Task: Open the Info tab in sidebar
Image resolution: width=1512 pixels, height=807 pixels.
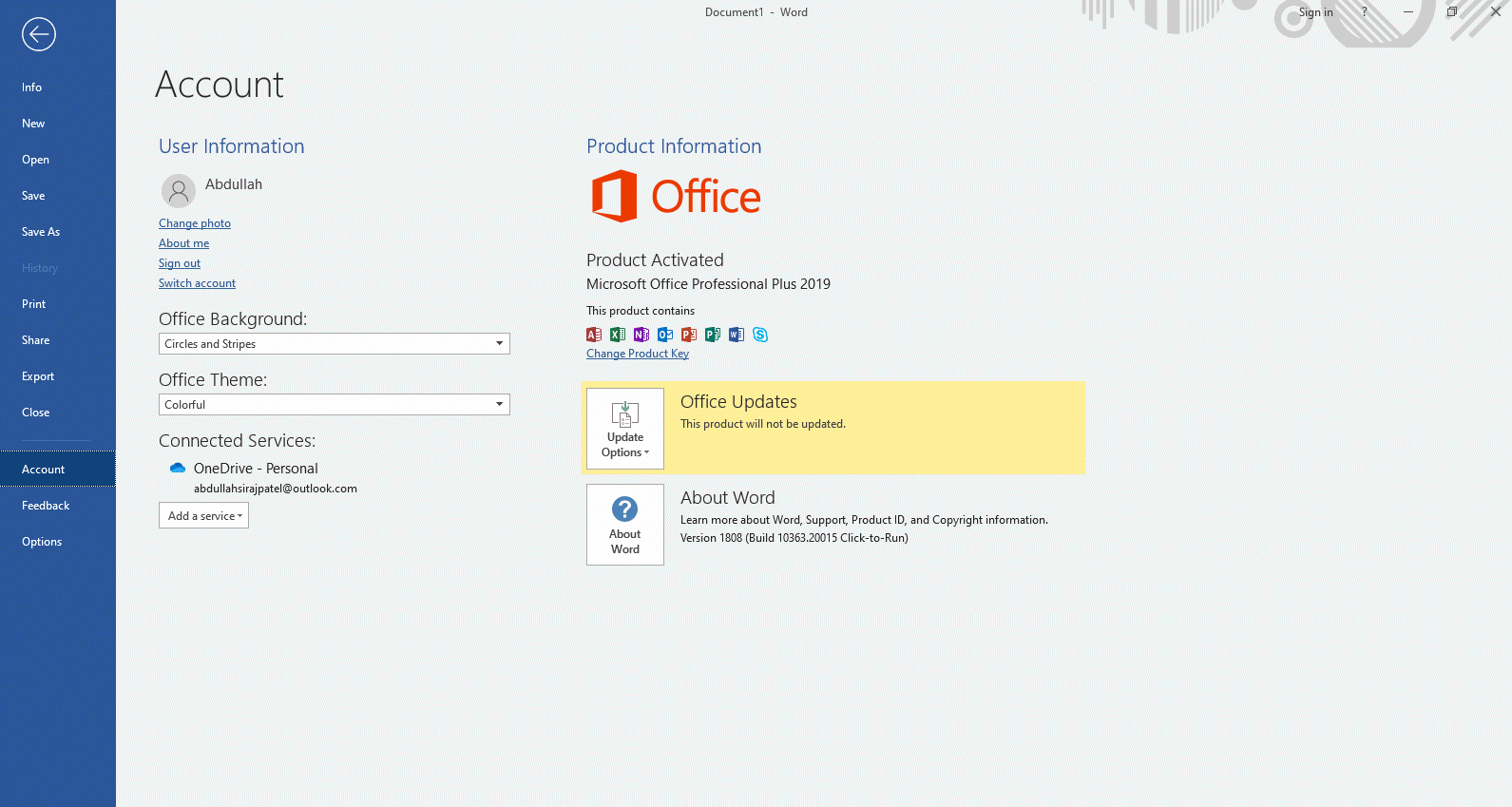Action: tap(58, 87)
